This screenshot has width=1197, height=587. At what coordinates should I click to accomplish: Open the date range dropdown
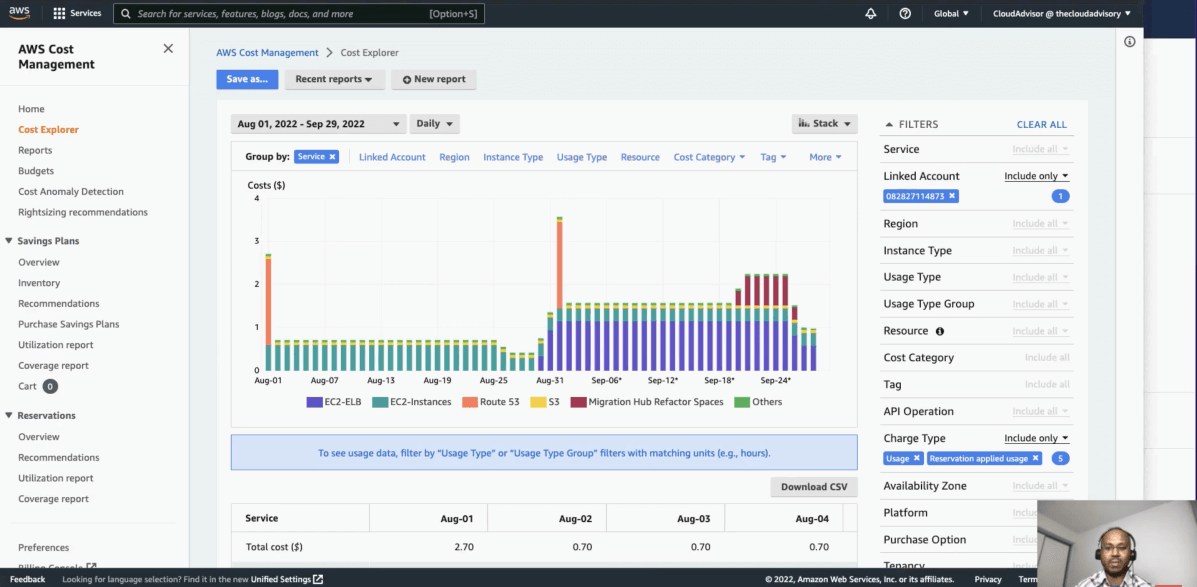317,124
